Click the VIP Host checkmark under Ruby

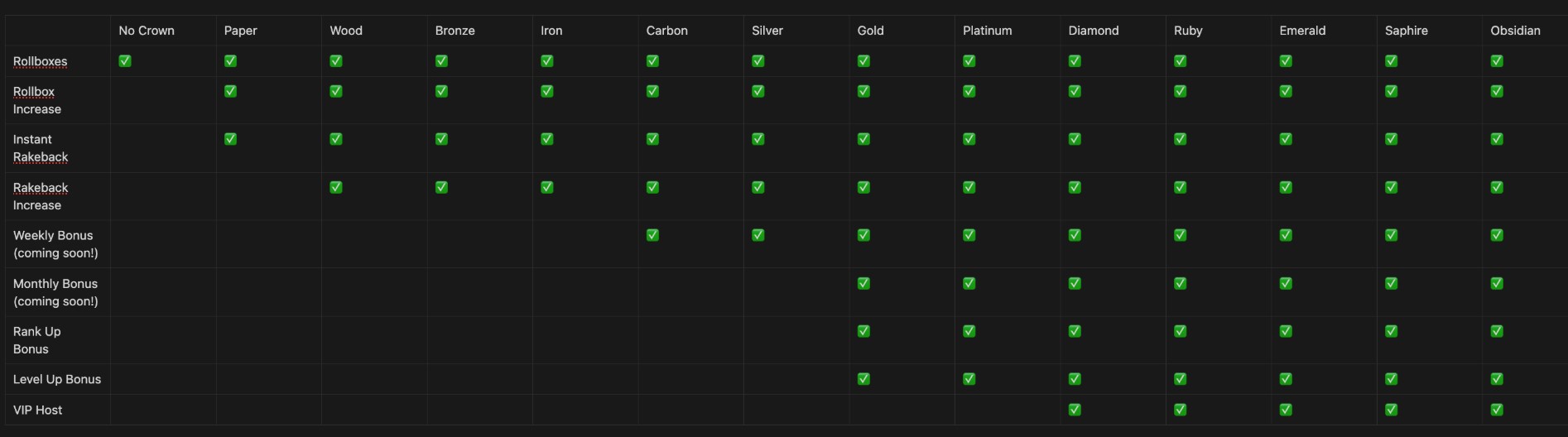(1180, 410)
